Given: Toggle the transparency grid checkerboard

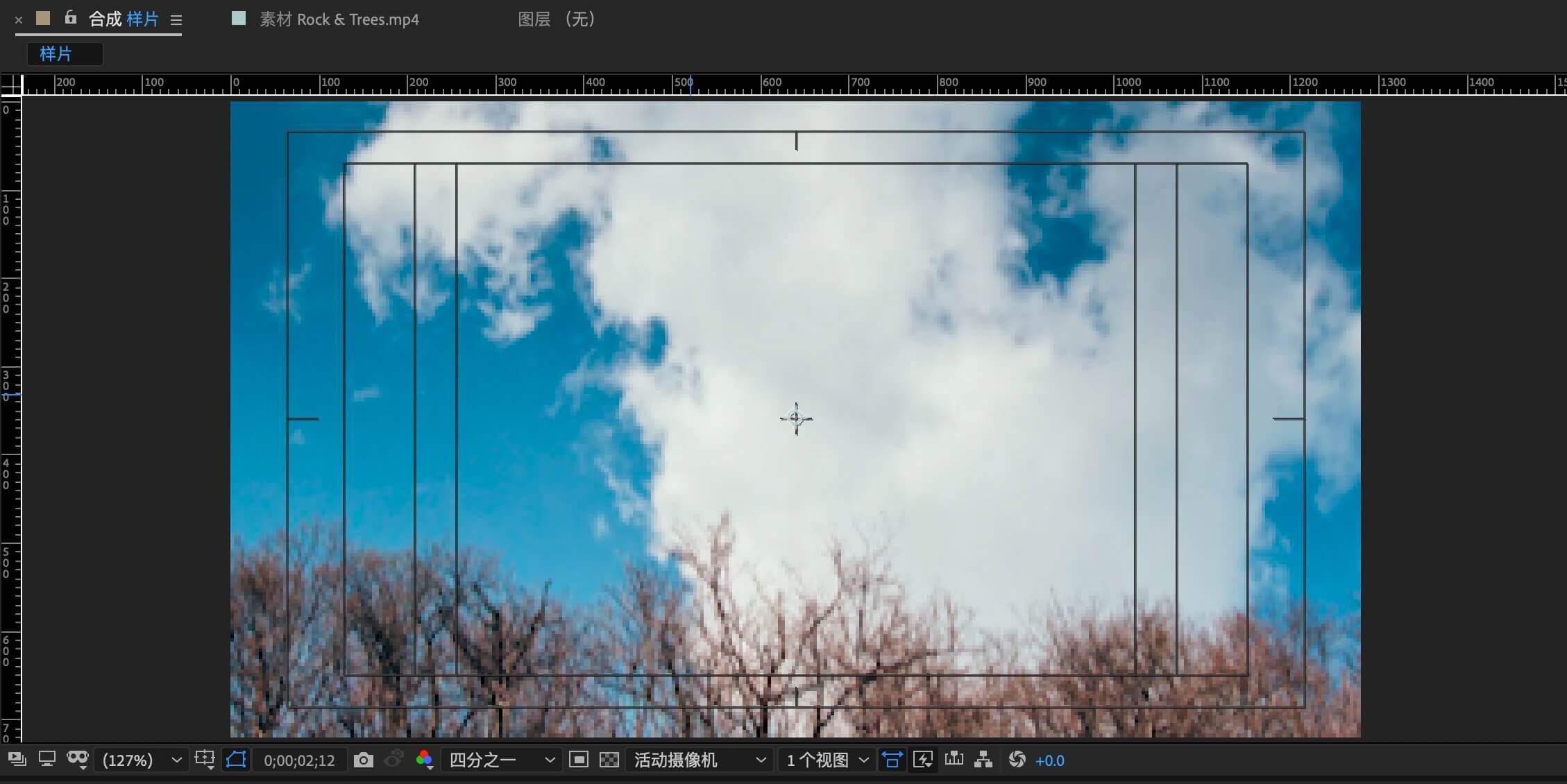Looking at the screenshot, I should pyautogui.click(x=609, y=760).
